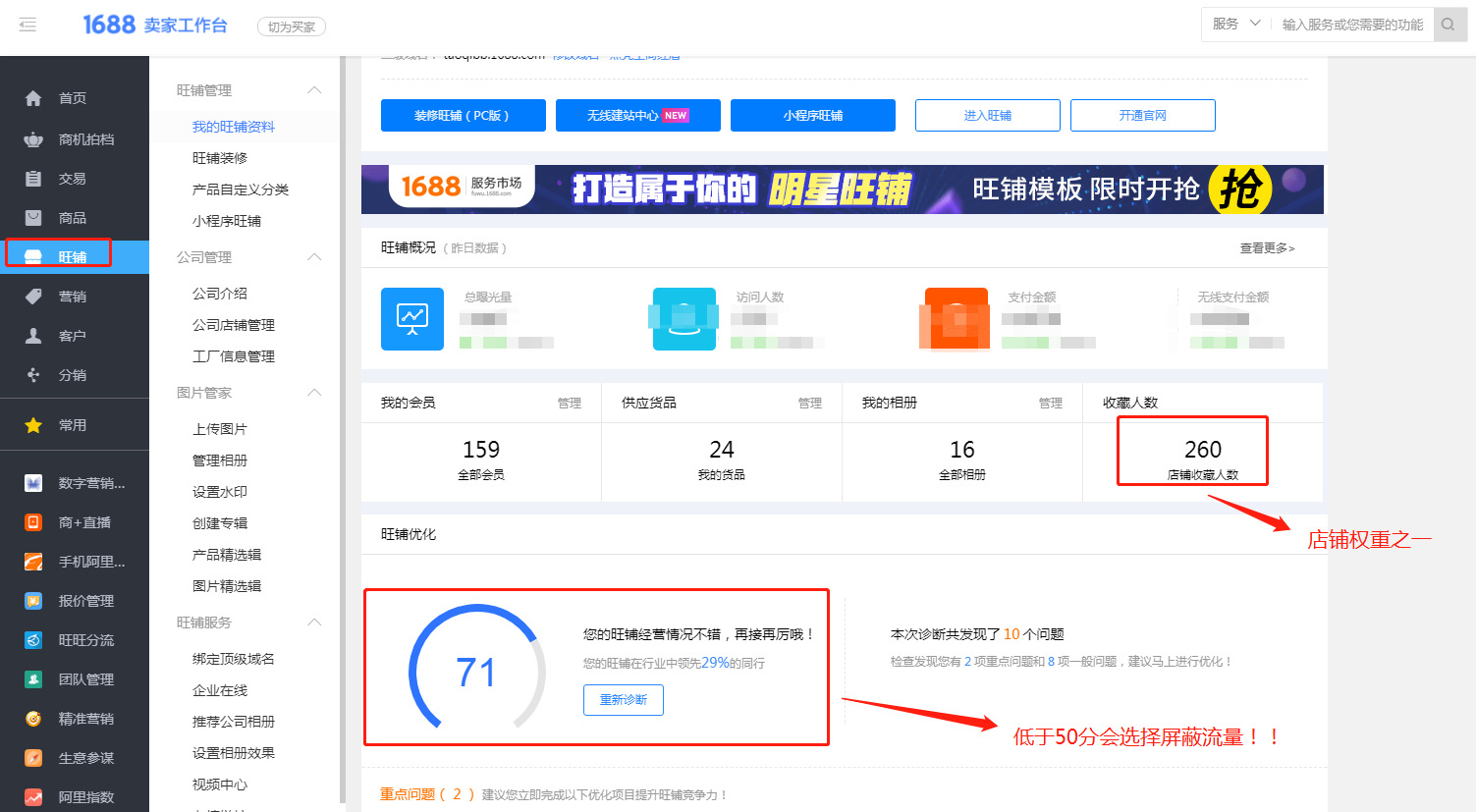Screen dimensions: 1476x812
Task: Open the 手机阿里 app icon
Action: 33,562
